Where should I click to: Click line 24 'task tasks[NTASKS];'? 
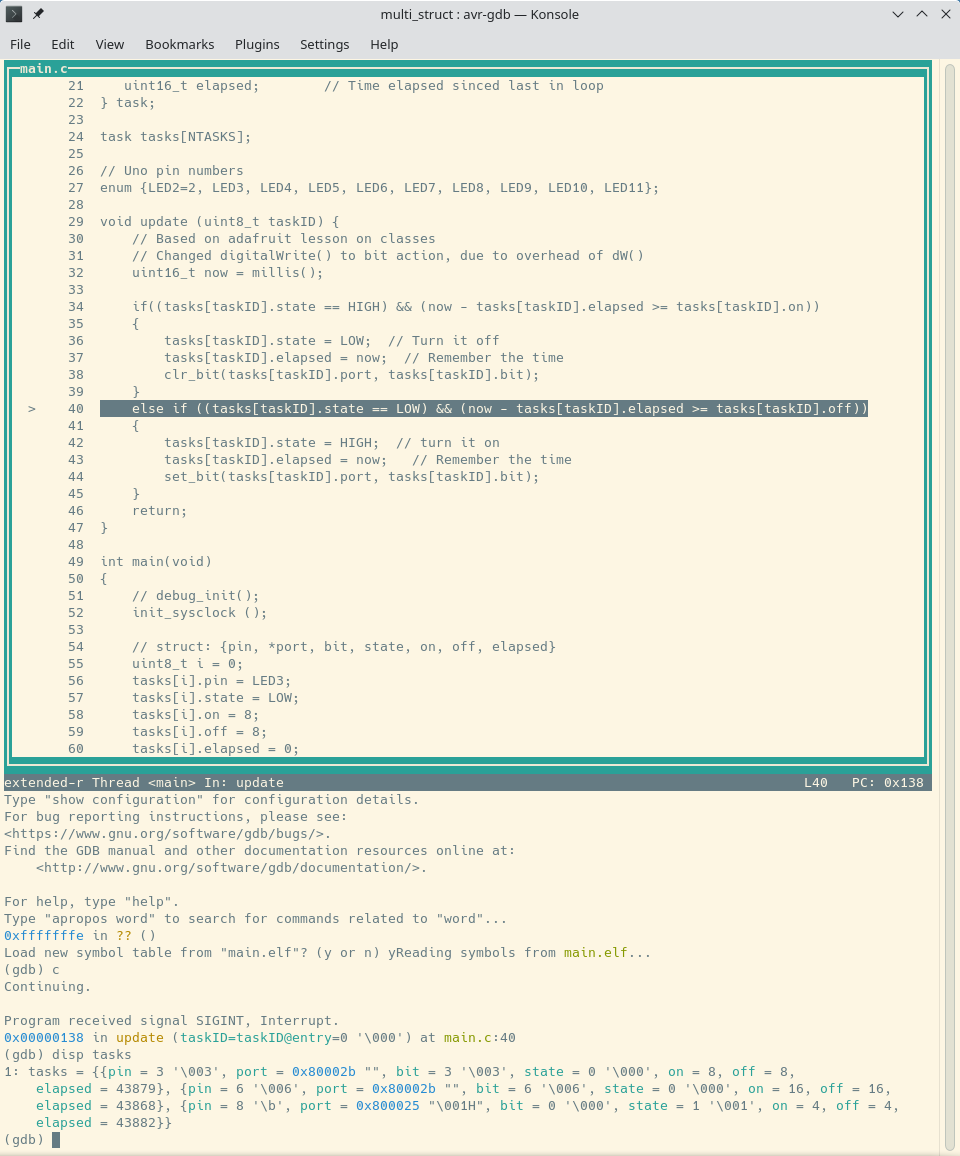(175, 136)
